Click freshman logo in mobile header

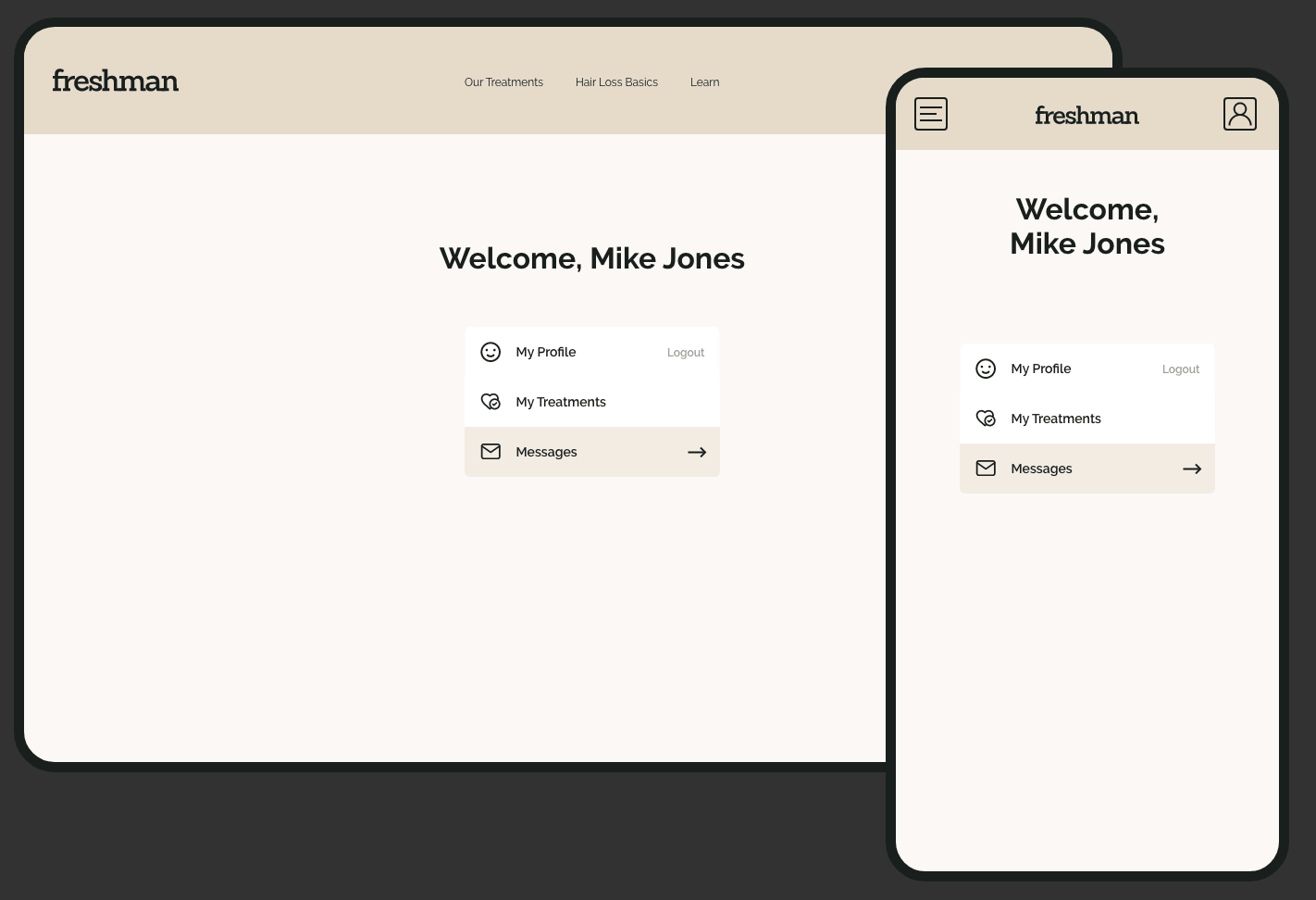(1087, 116)
